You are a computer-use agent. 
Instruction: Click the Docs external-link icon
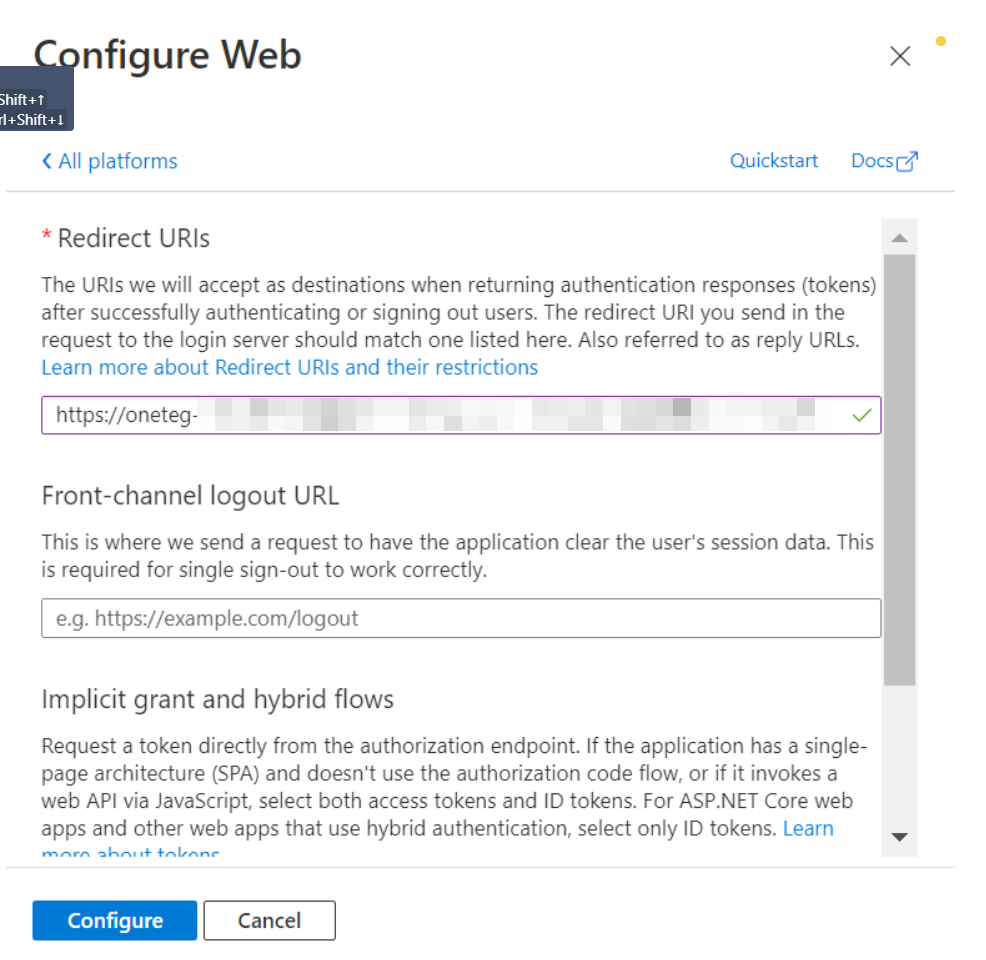click(x=907, y=162)
